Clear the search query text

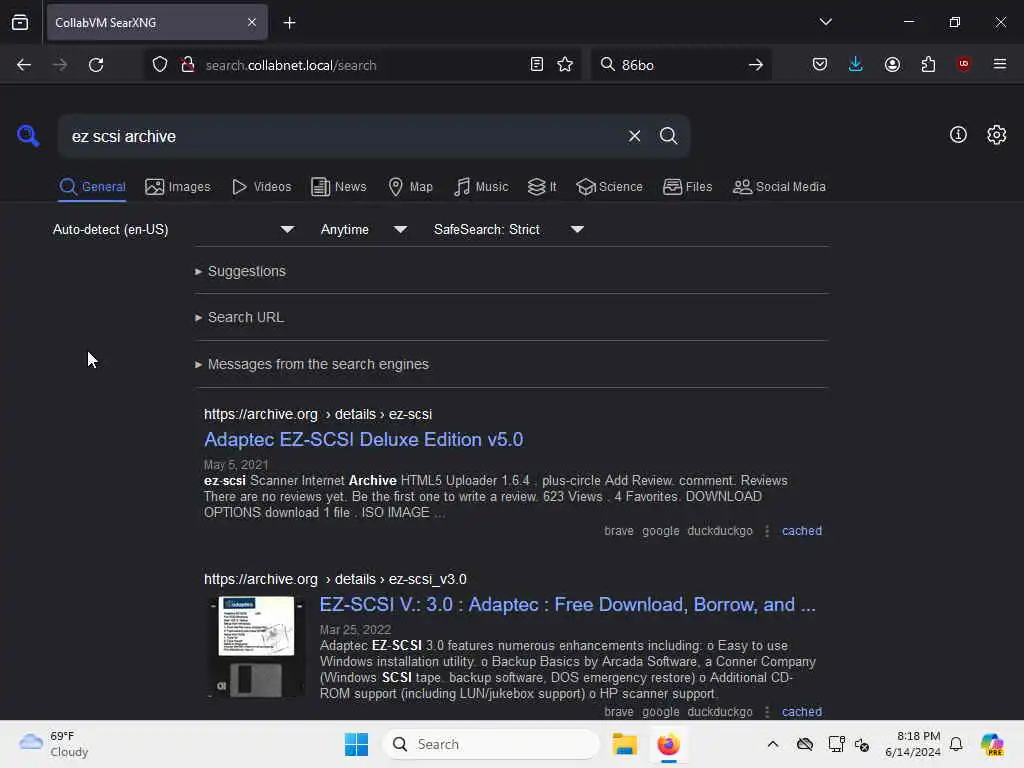(x=634, y=136)
